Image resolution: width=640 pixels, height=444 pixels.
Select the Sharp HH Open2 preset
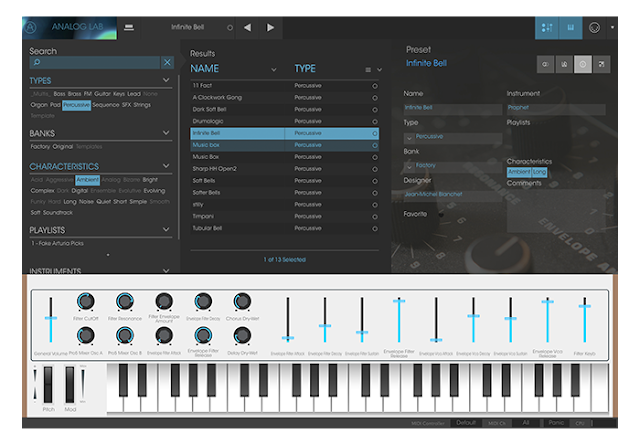(x=284, y=169)
